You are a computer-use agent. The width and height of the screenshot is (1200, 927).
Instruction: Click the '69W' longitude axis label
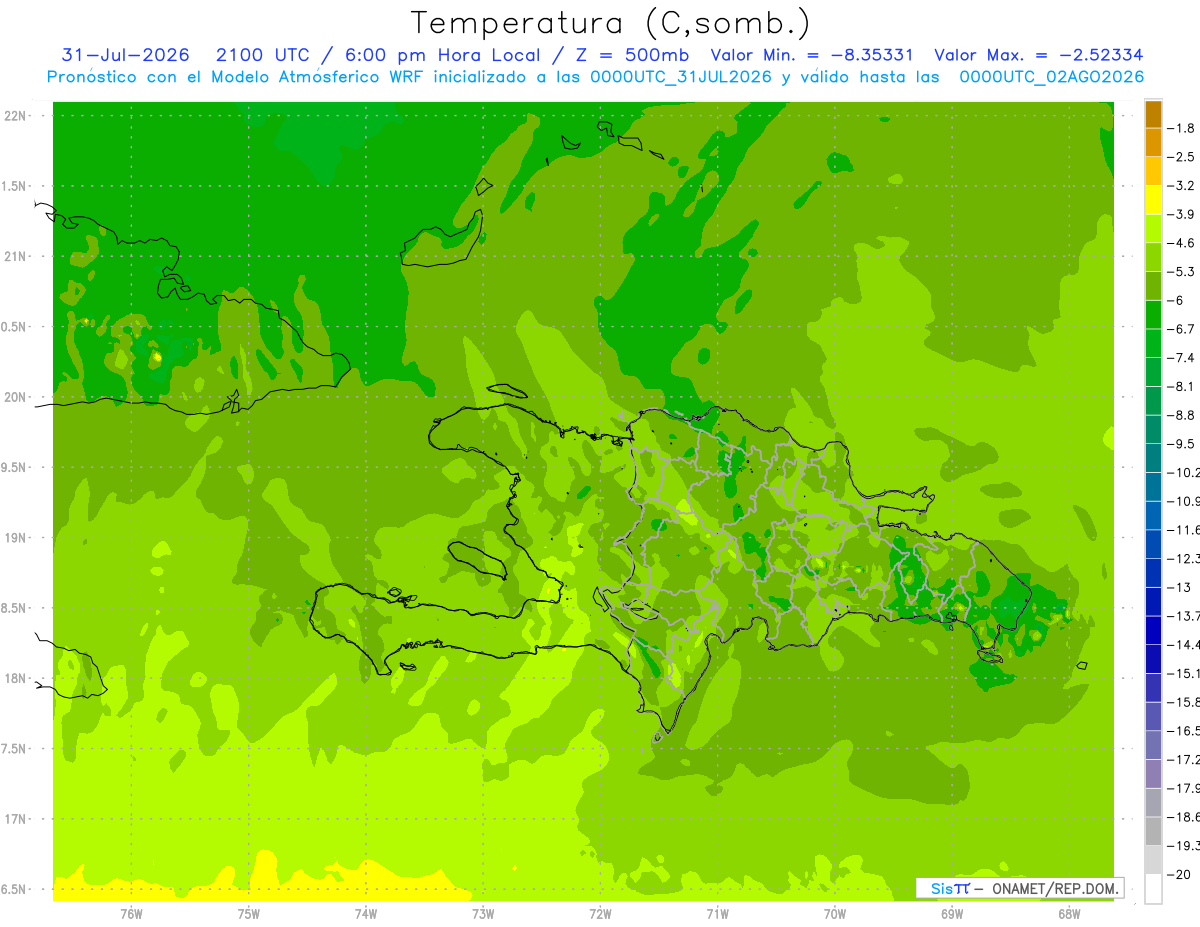pyautogui.click(x=952, y=913)
